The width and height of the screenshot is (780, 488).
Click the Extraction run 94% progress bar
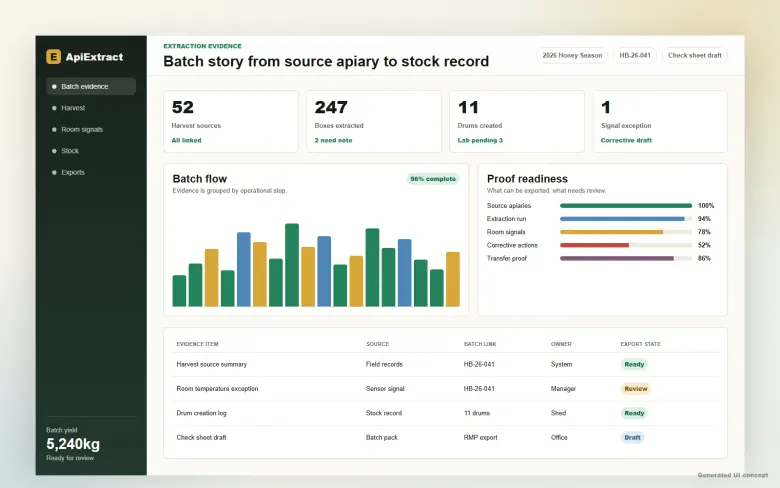tap(626, 219)
